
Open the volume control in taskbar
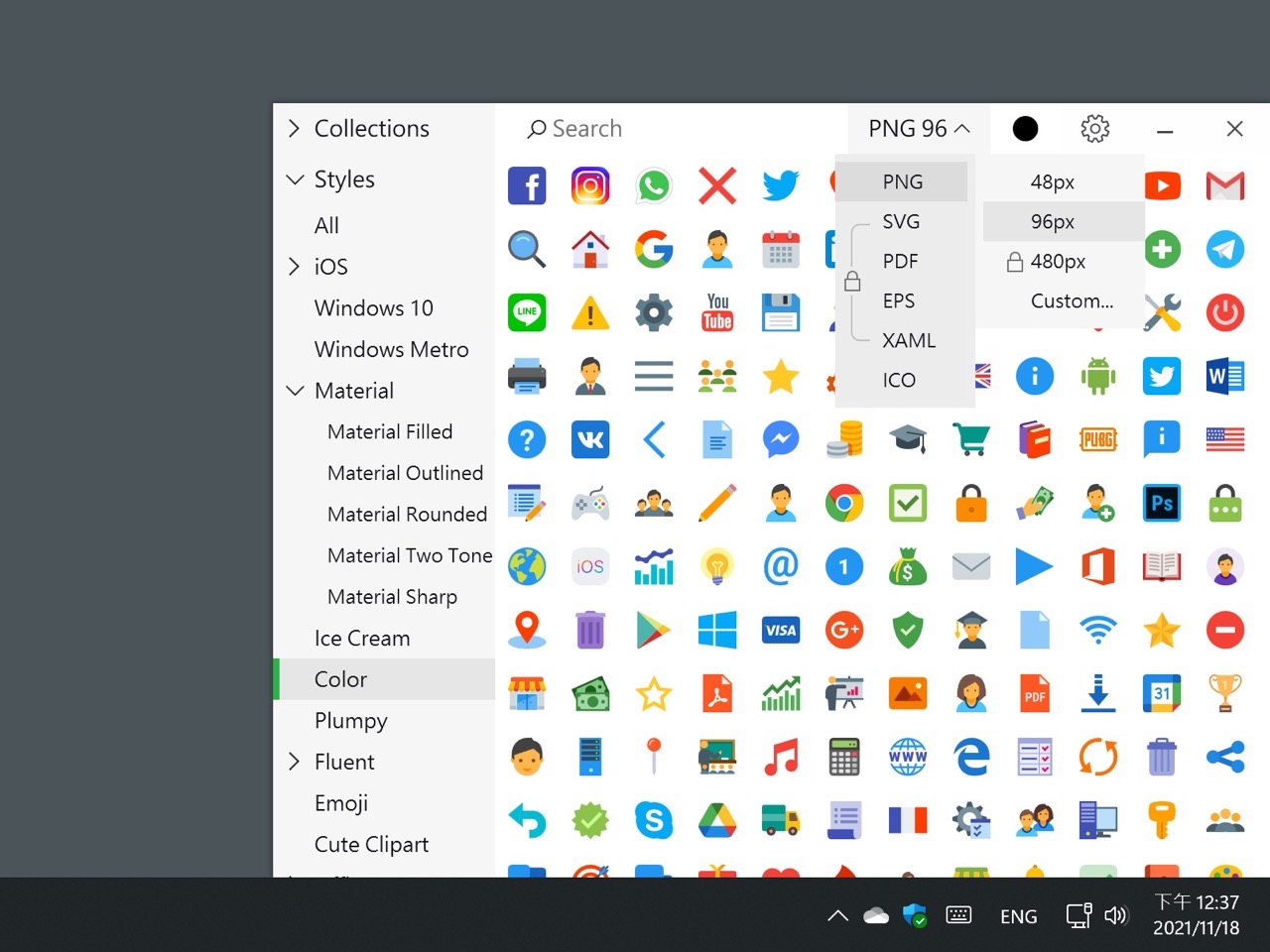[x=1116, y=915]
